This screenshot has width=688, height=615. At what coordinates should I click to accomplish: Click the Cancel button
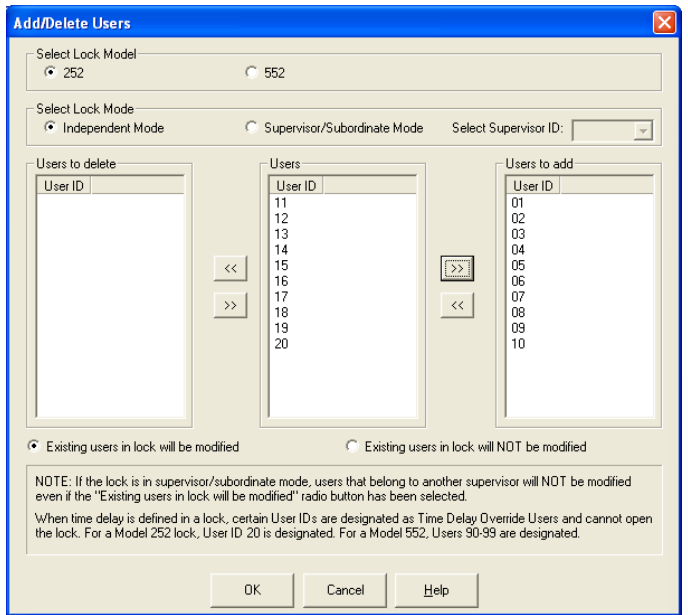click(x=345, y=590)
